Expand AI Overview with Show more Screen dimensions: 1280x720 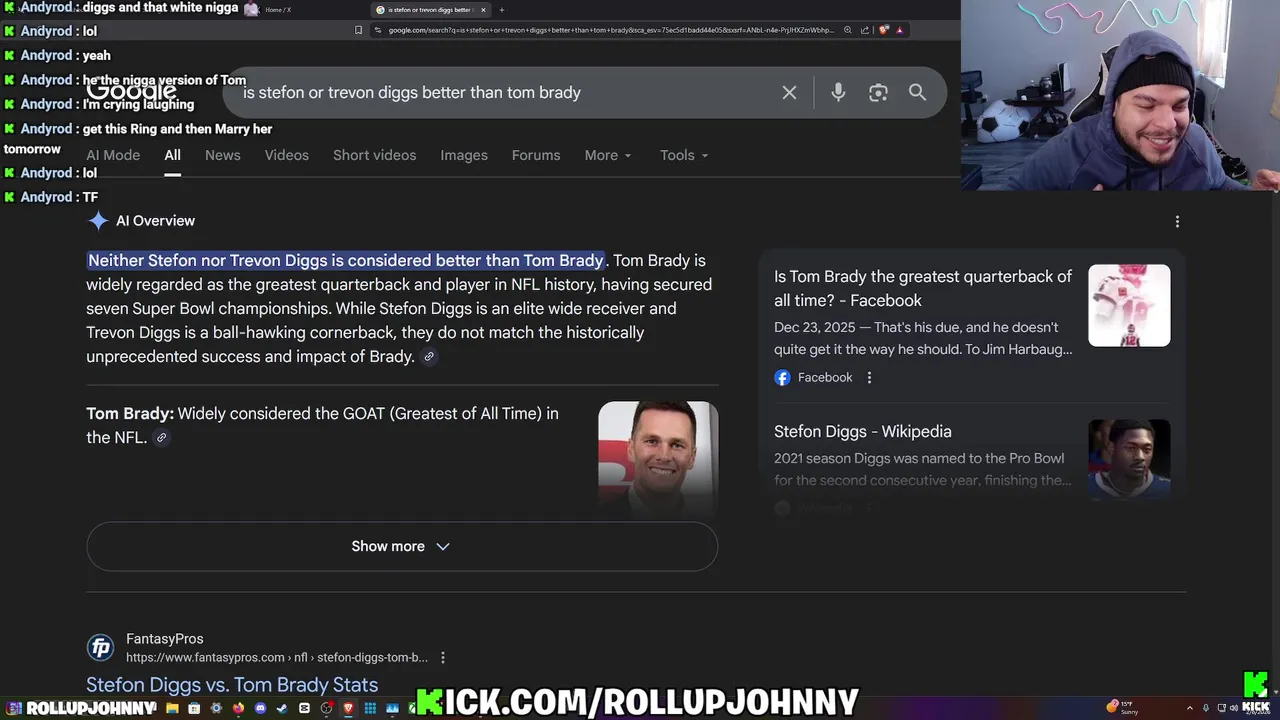[x=402, y=546]
